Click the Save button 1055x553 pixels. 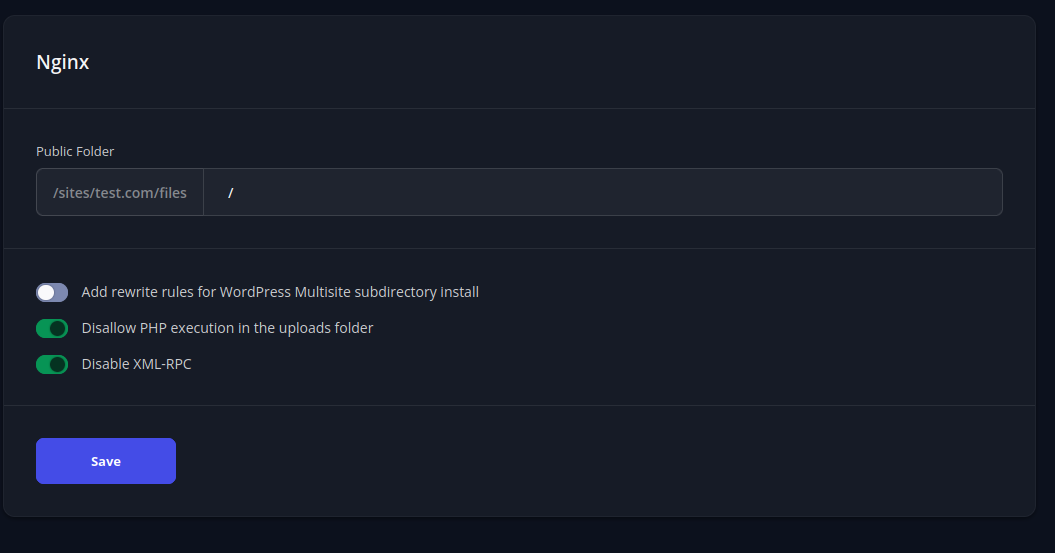click(106, 461)
